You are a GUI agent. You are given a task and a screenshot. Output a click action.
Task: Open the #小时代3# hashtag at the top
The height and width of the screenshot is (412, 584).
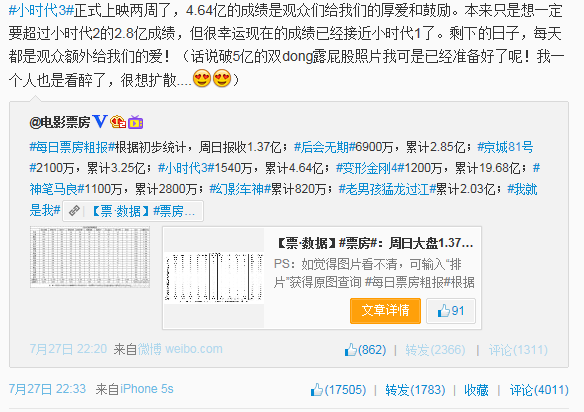point(41,10)
